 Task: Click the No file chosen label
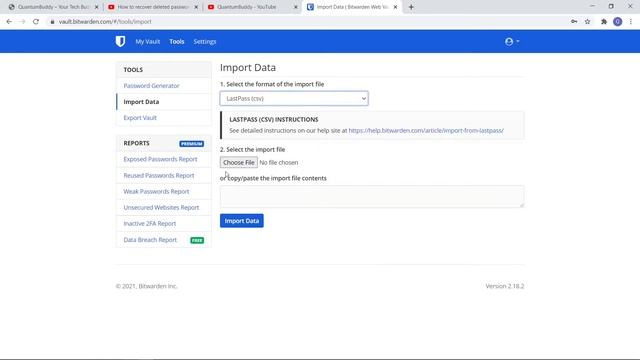point(279,162)
